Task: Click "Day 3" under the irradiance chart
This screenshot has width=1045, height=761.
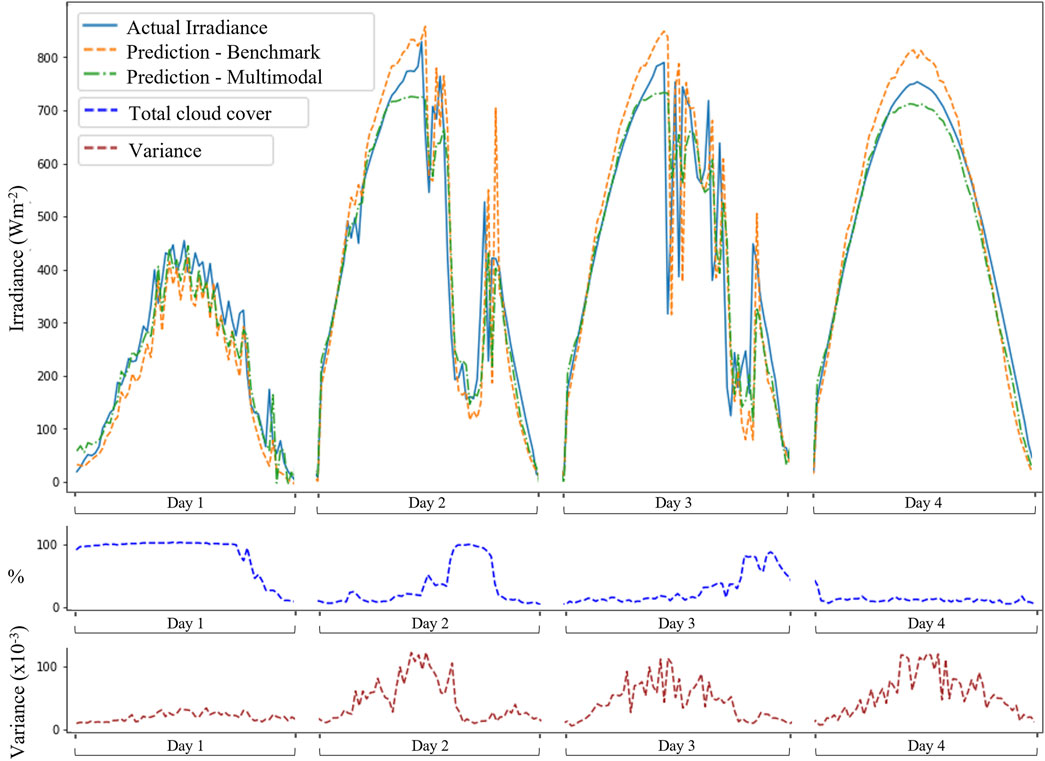Action: (x=673, y=502)
